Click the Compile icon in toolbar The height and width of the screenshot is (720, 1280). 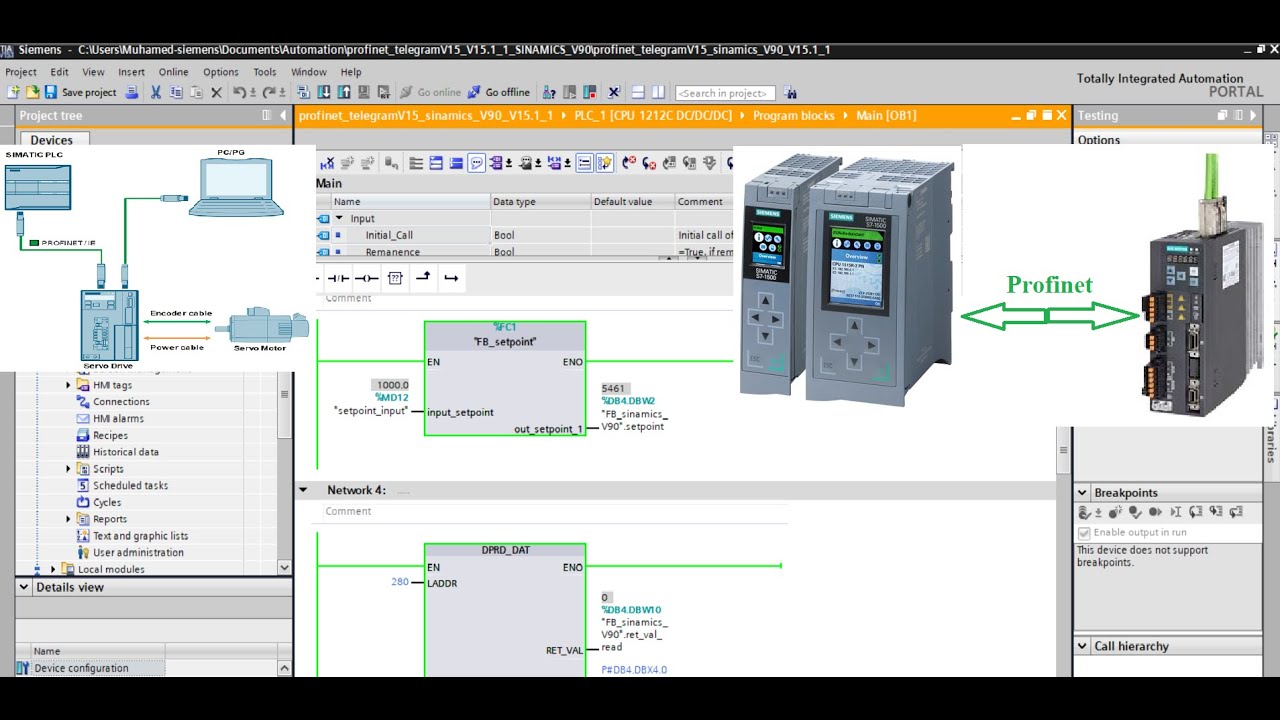303,92
